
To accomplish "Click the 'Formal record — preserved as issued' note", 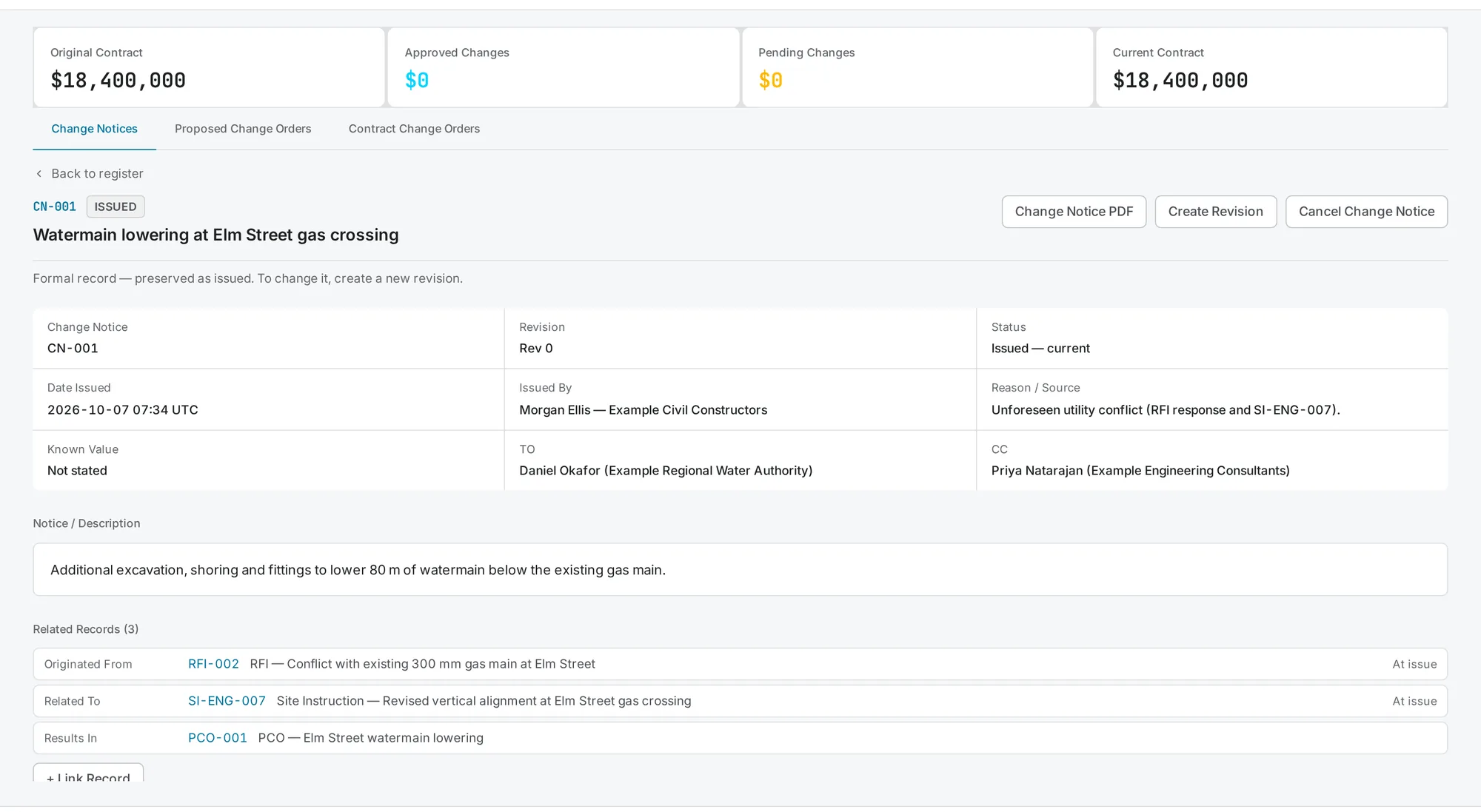I will pos(248,278).
